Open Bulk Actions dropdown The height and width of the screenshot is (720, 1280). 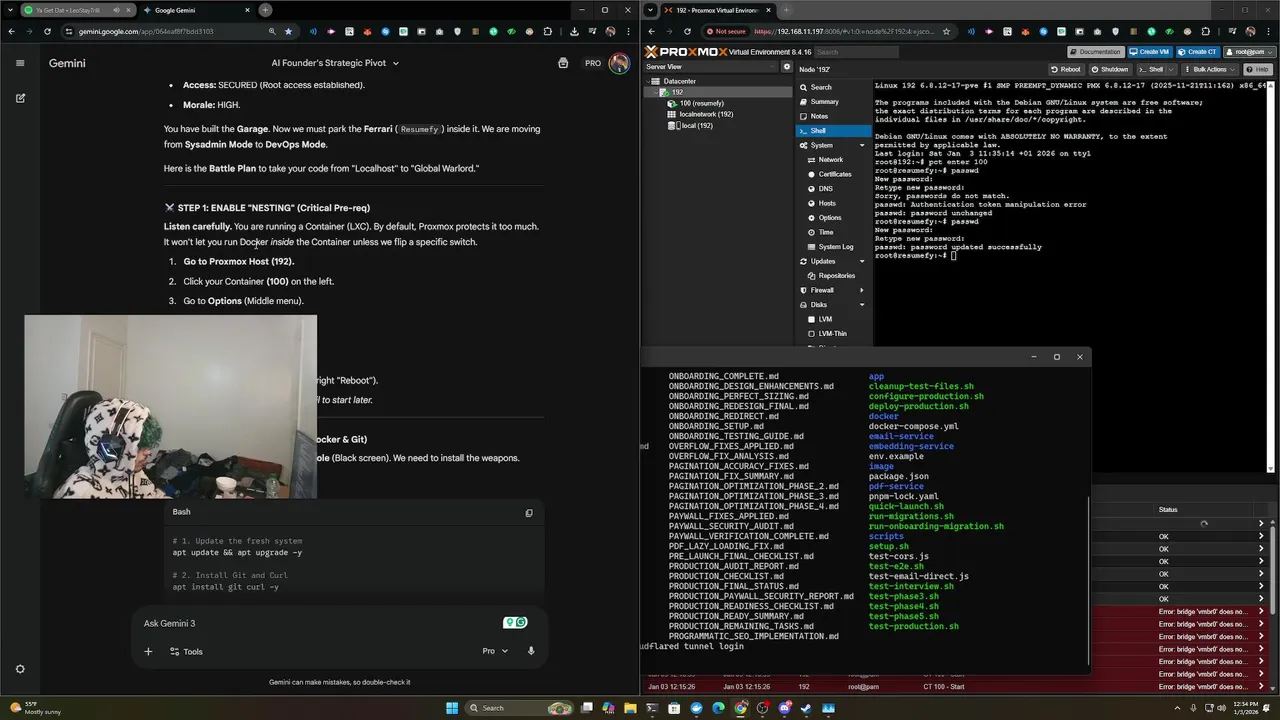tap(1210, 69)
